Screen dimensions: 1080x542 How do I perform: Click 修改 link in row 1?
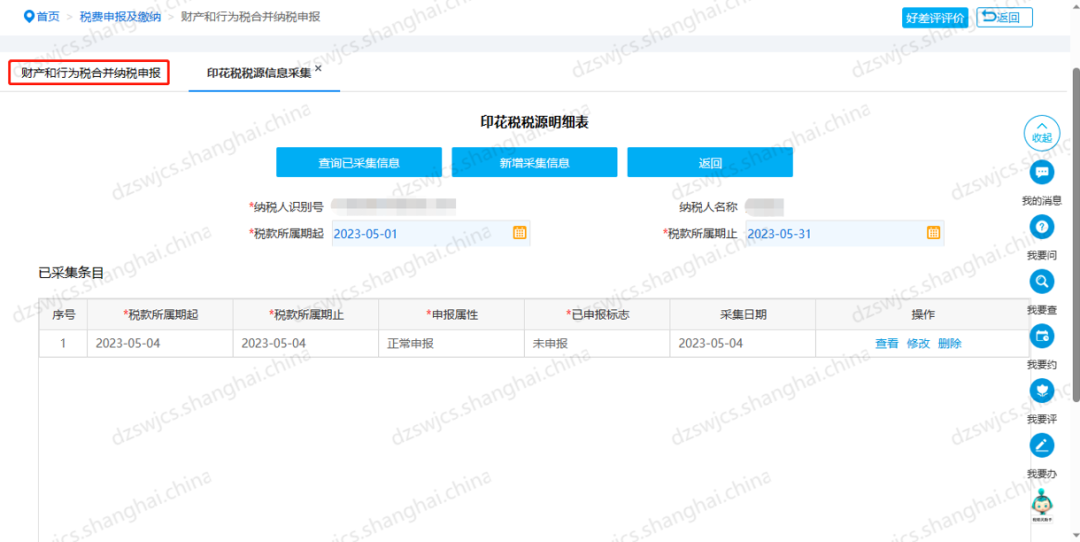(x=918, y=344)
